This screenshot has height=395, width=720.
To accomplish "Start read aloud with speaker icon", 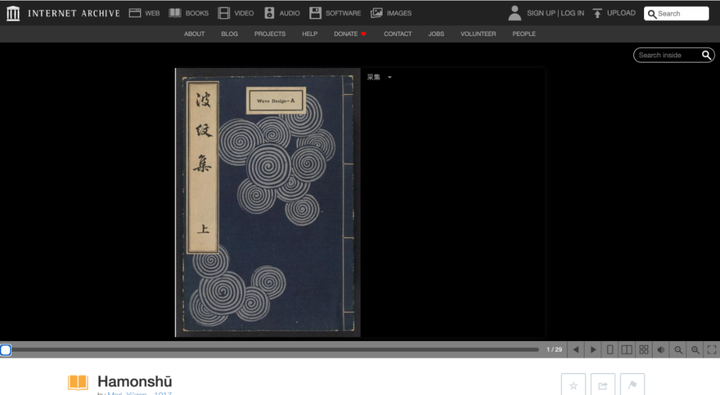I will point(661,350).
